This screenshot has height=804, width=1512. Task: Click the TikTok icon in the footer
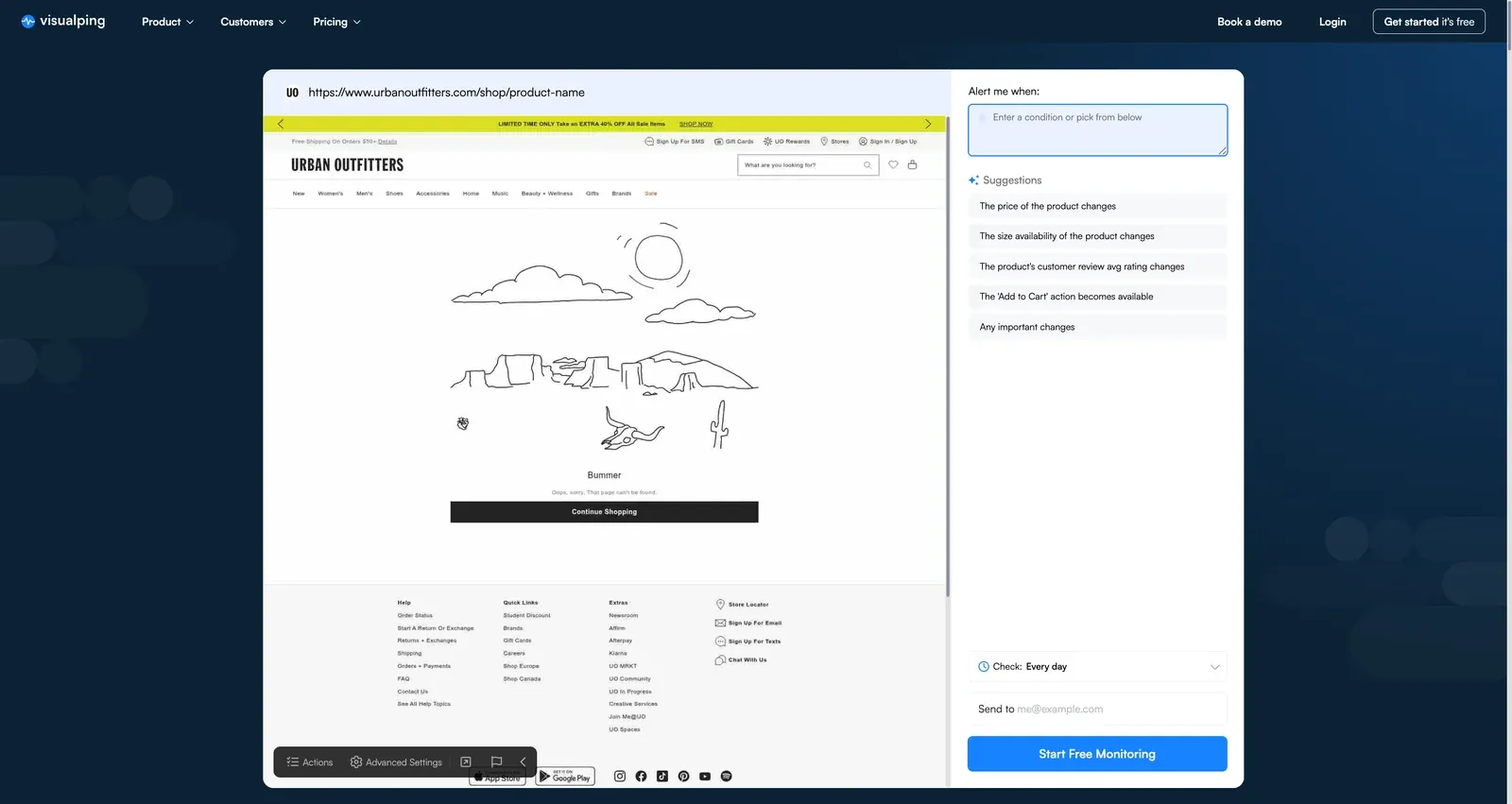click(x=662, y=777)
